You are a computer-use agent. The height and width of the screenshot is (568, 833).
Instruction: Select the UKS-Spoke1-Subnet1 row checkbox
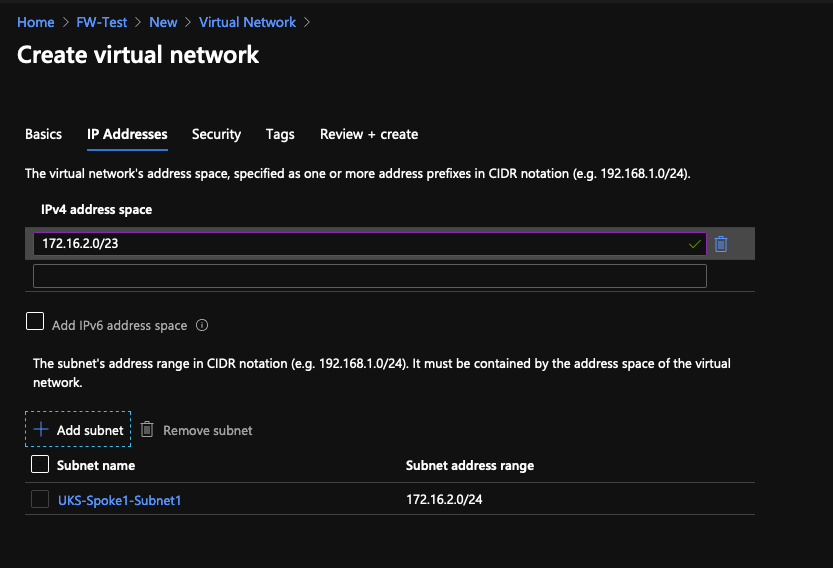point(40,499)
